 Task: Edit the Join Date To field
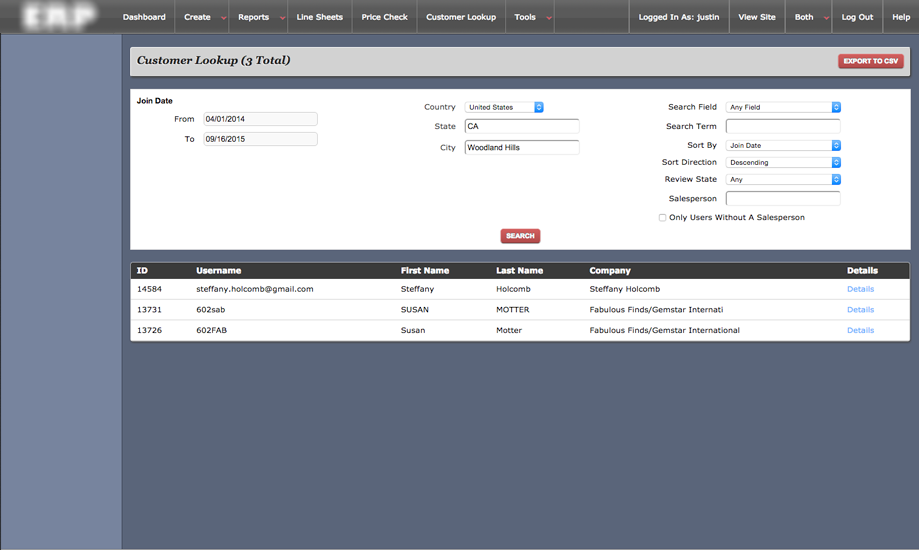coord(260,139)
